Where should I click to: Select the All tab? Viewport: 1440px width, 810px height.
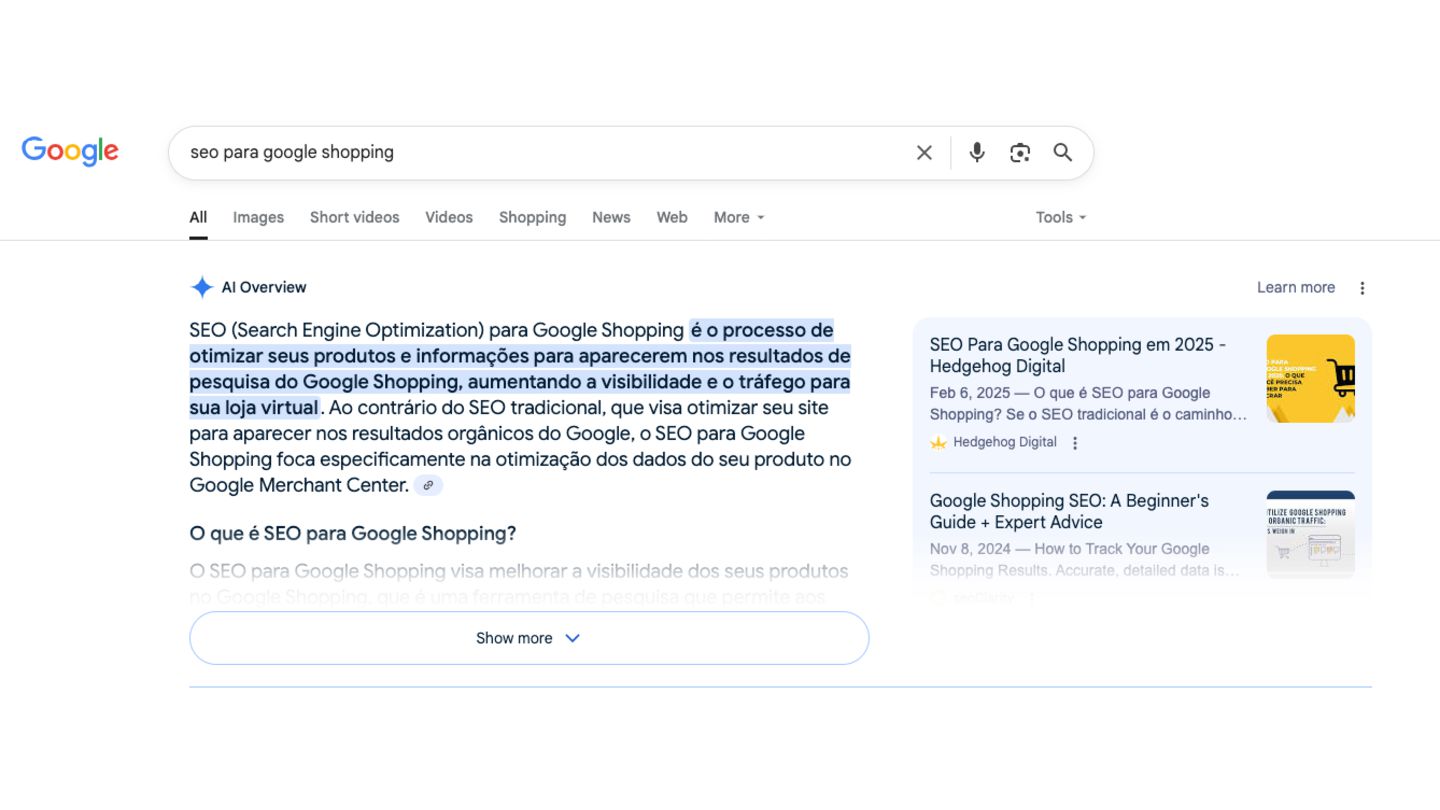[198, 217]
